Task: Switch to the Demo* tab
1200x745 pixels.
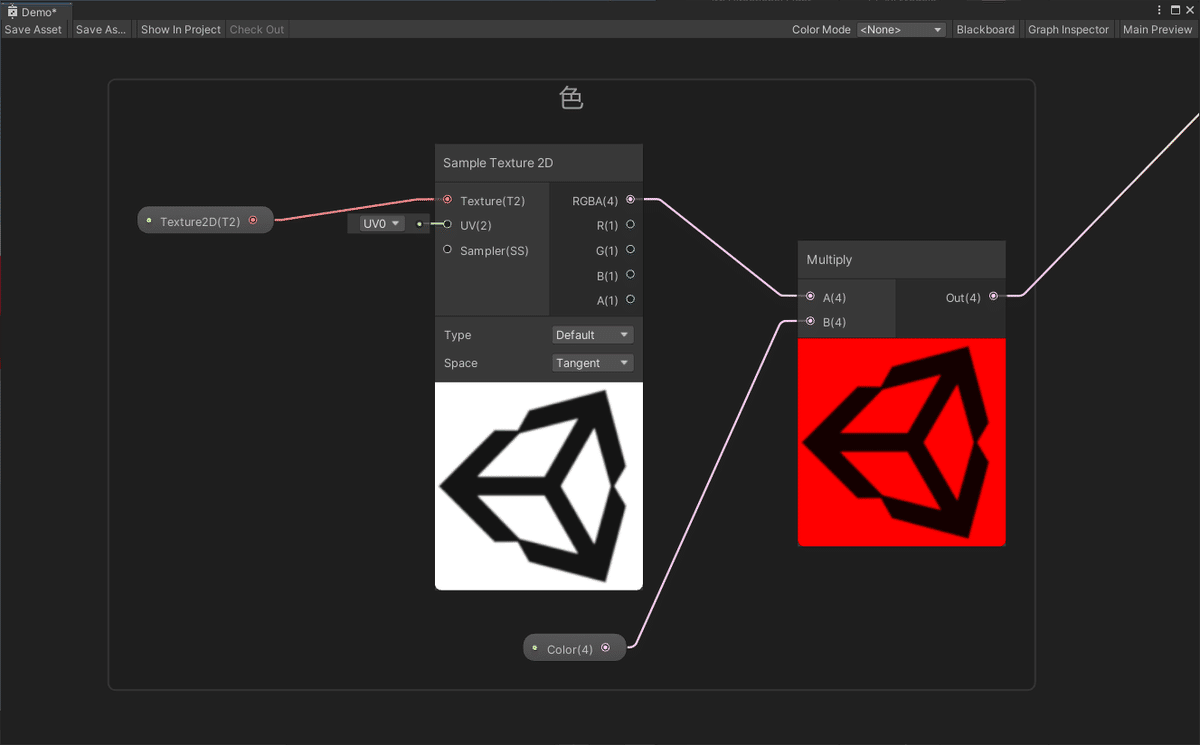Action: 35,10
